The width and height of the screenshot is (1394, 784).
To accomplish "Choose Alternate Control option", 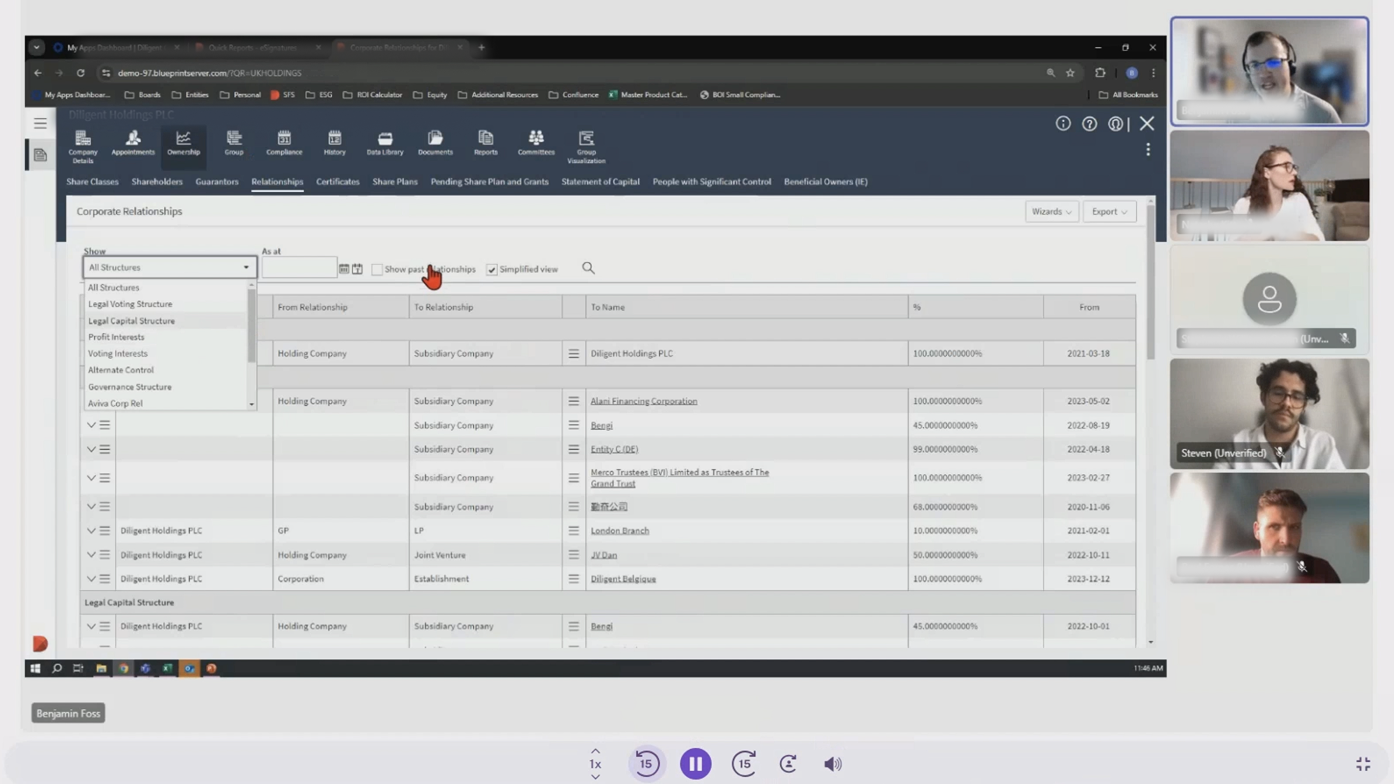I will point(121,370).
